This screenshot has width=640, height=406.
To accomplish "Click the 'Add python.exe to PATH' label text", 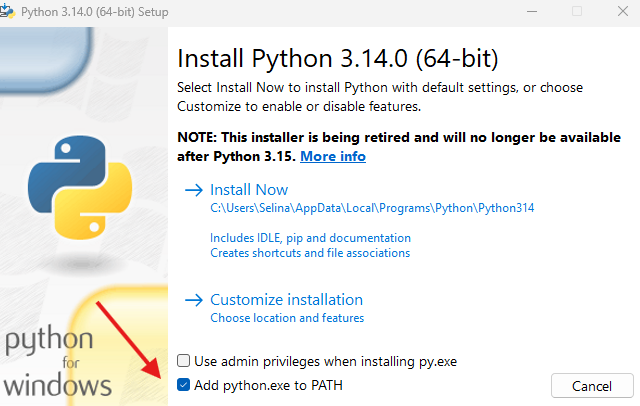I will pos(270,385).
